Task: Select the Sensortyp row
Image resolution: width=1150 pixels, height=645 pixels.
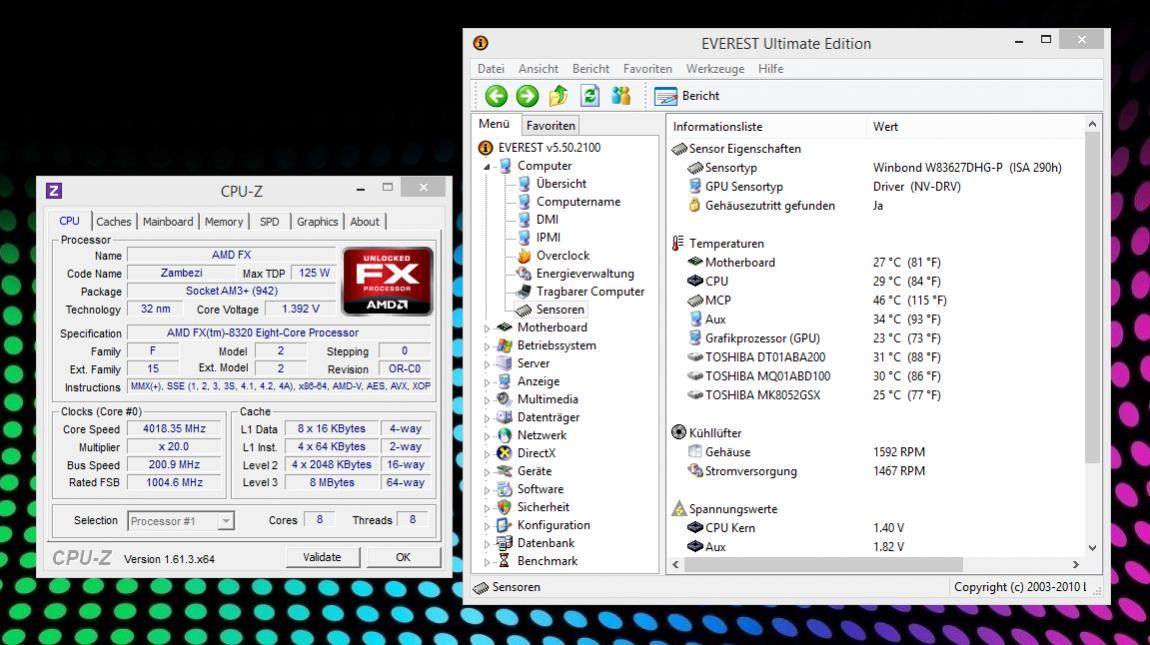Action: point(874,168)
